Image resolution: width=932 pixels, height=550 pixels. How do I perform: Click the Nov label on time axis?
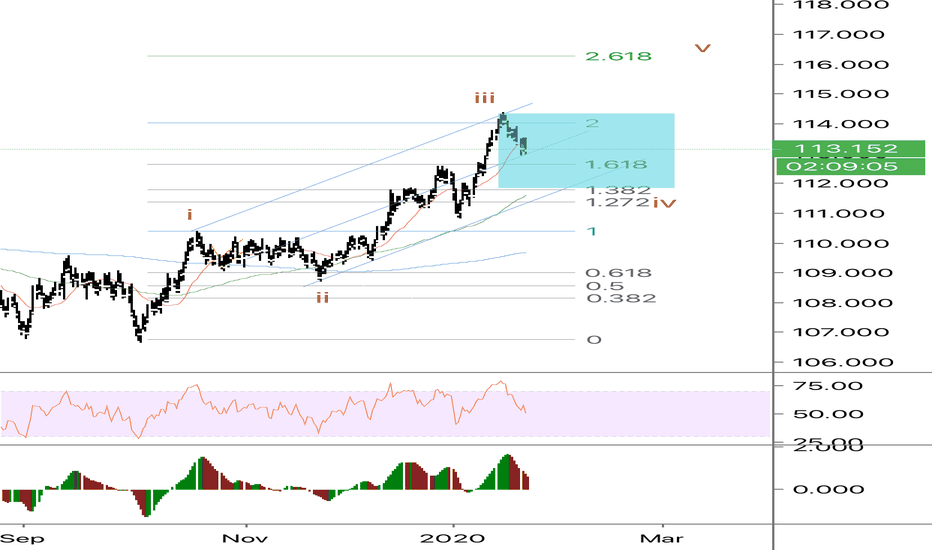(x=243, y=537)
